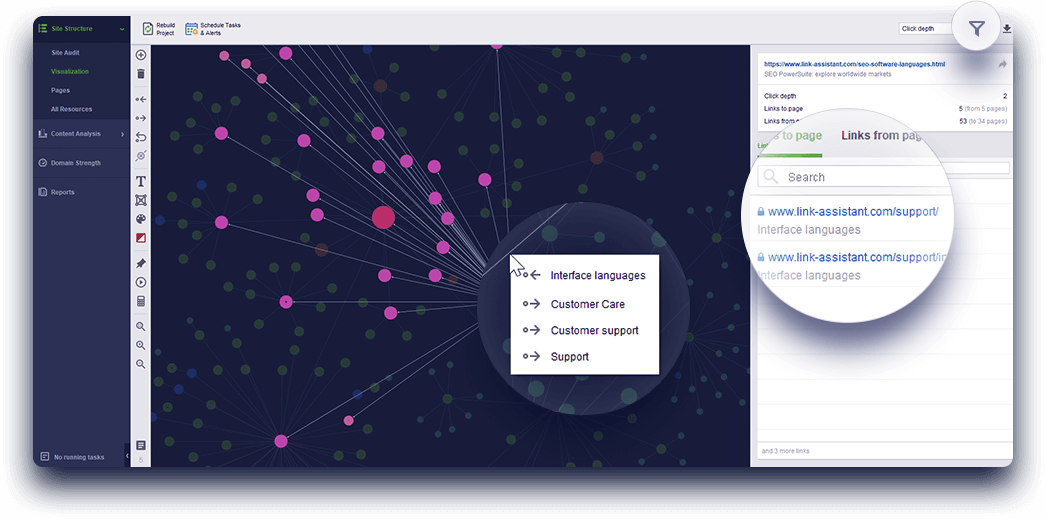Click the add (plus circle) toolbar icon
The image size is (1046, 519).
pos(141,55)
